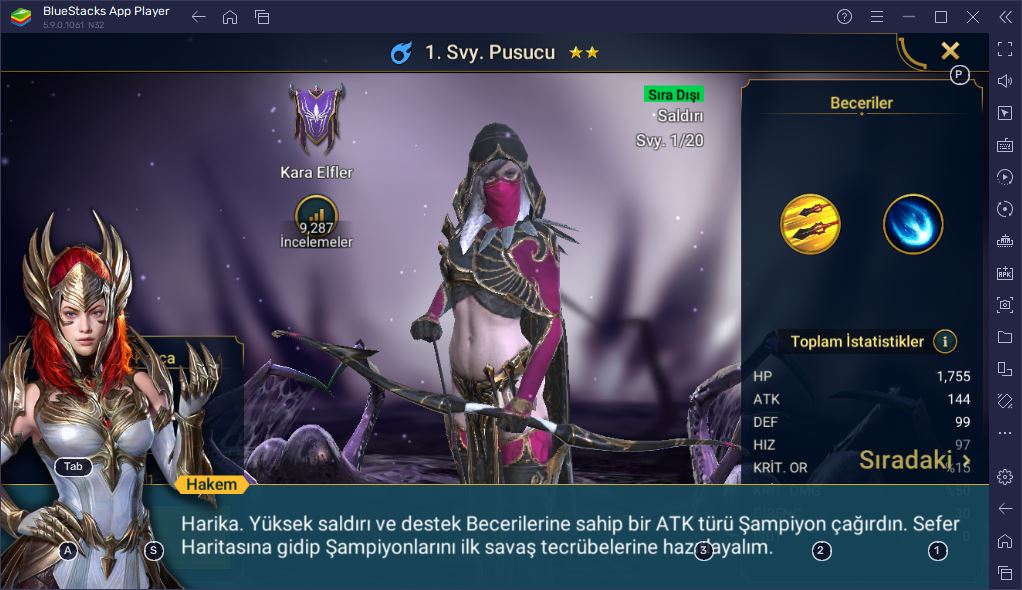Open BlueStacks settings gear
This screenshot has height=590, width=1022.
point(1005,477)
